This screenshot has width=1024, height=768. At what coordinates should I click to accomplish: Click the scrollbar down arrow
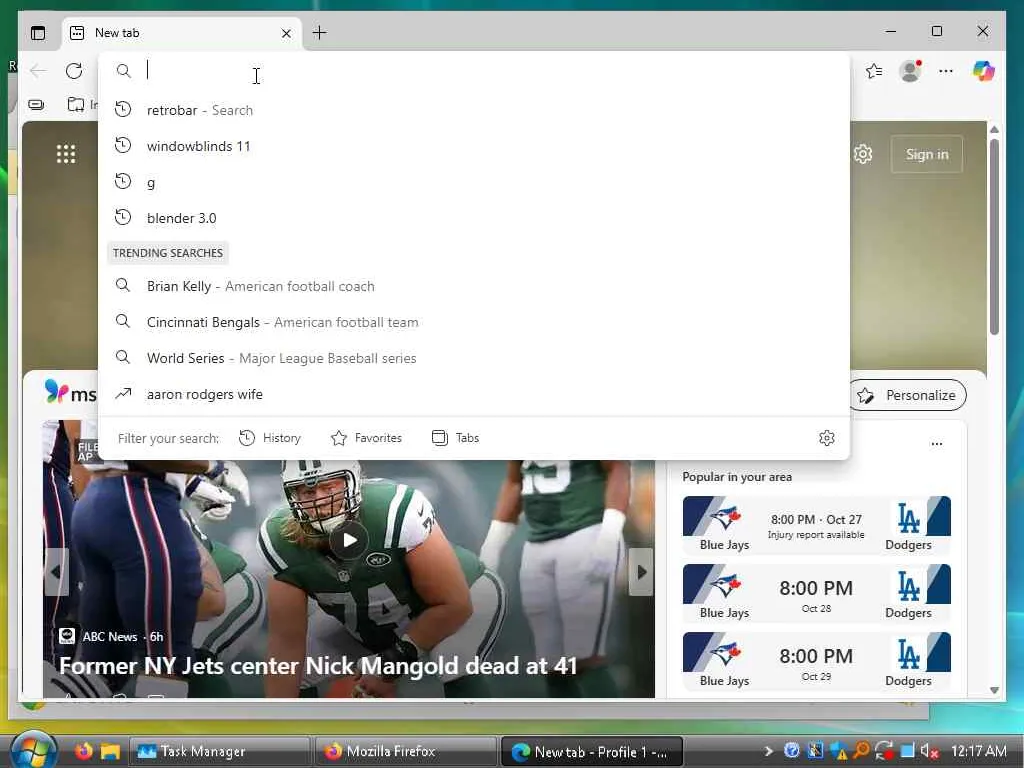coord(994,690)
